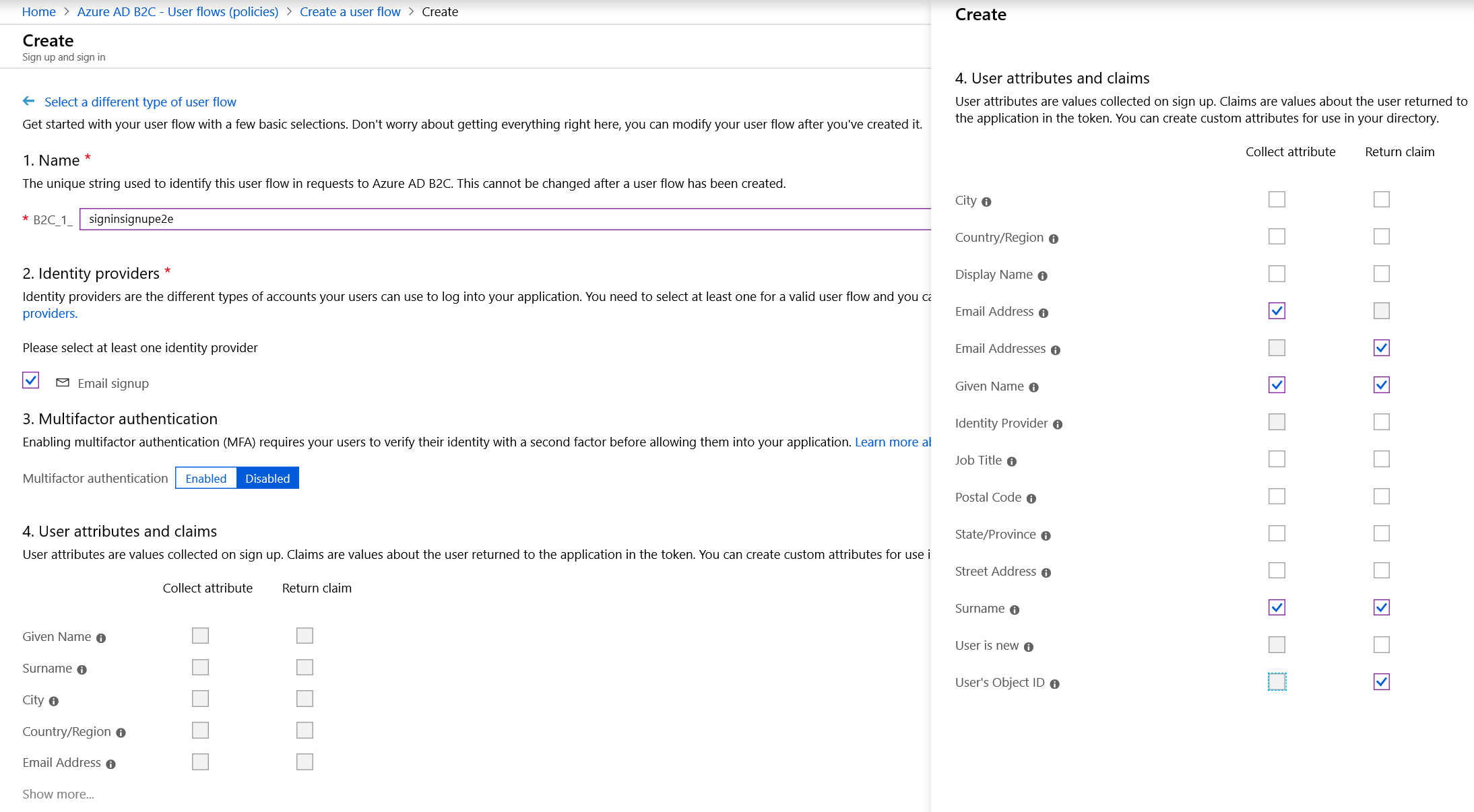Enable multifactor authentication
The height and width of the screenshot is (812, 1474).
click(205, 478)
